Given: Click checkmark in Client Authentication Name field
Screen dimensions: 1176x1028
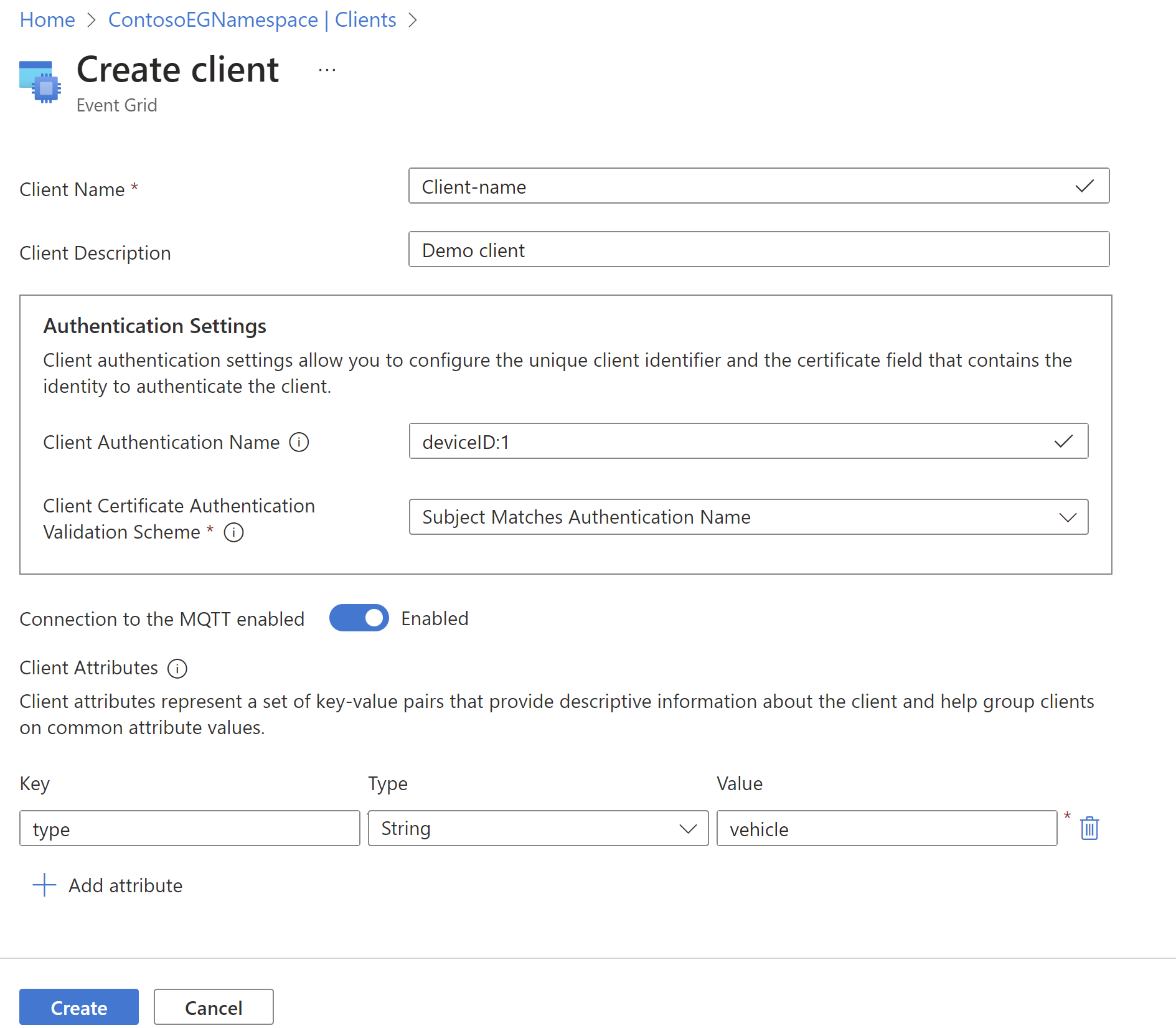Looking at the screenshot, I should tap(1063, 441).
